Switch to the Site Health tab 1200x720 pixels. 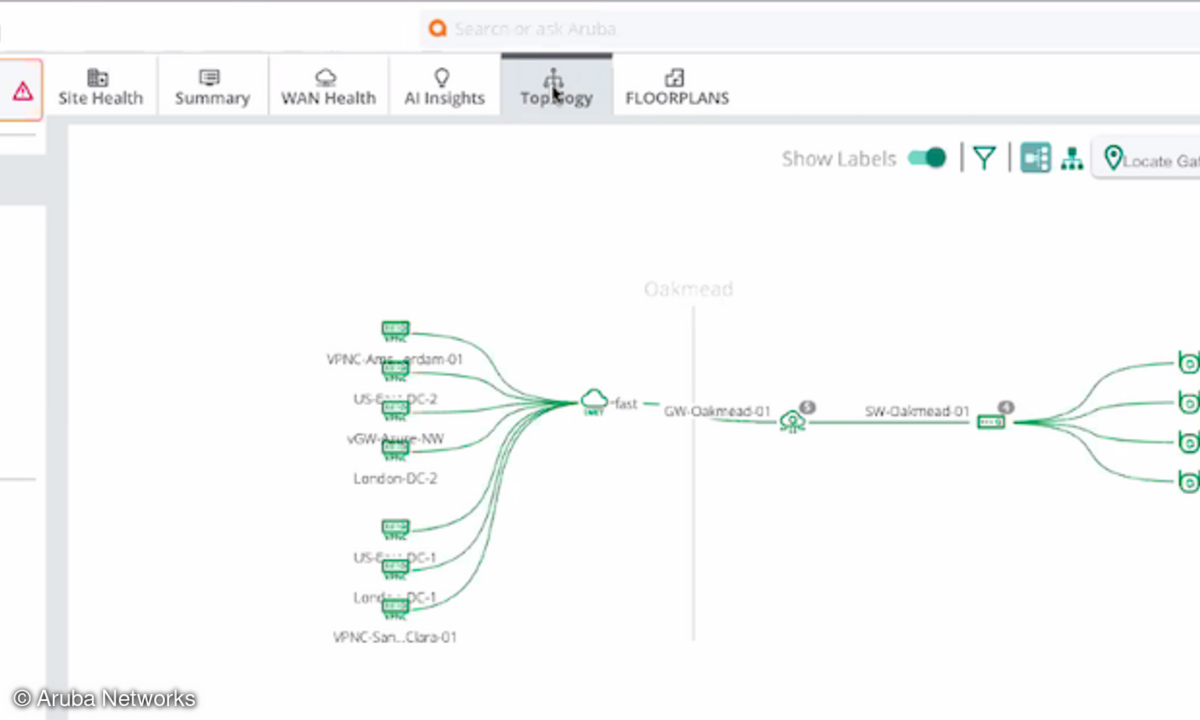pyautogui.click(x=100, y=87)
